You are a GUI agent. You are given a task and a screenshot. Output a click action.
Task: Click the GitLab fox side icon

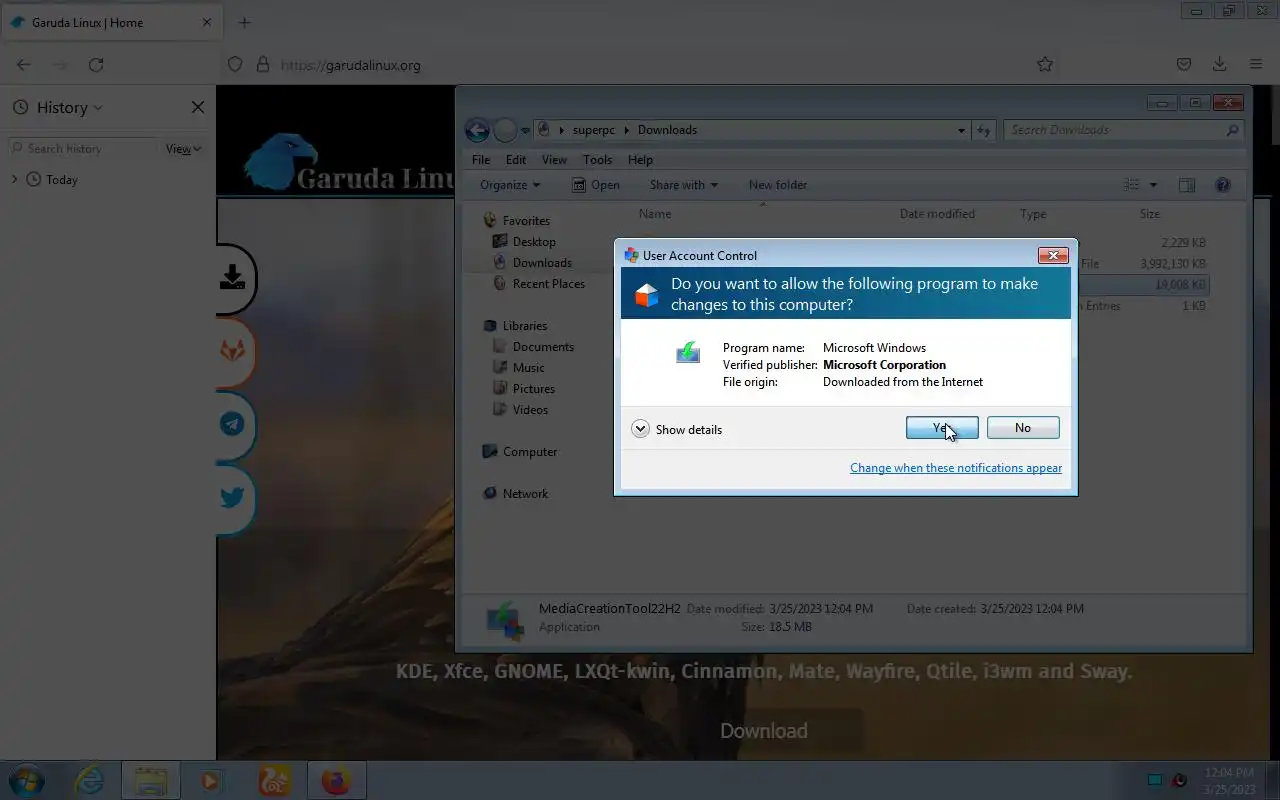click(x=232, y=351)
